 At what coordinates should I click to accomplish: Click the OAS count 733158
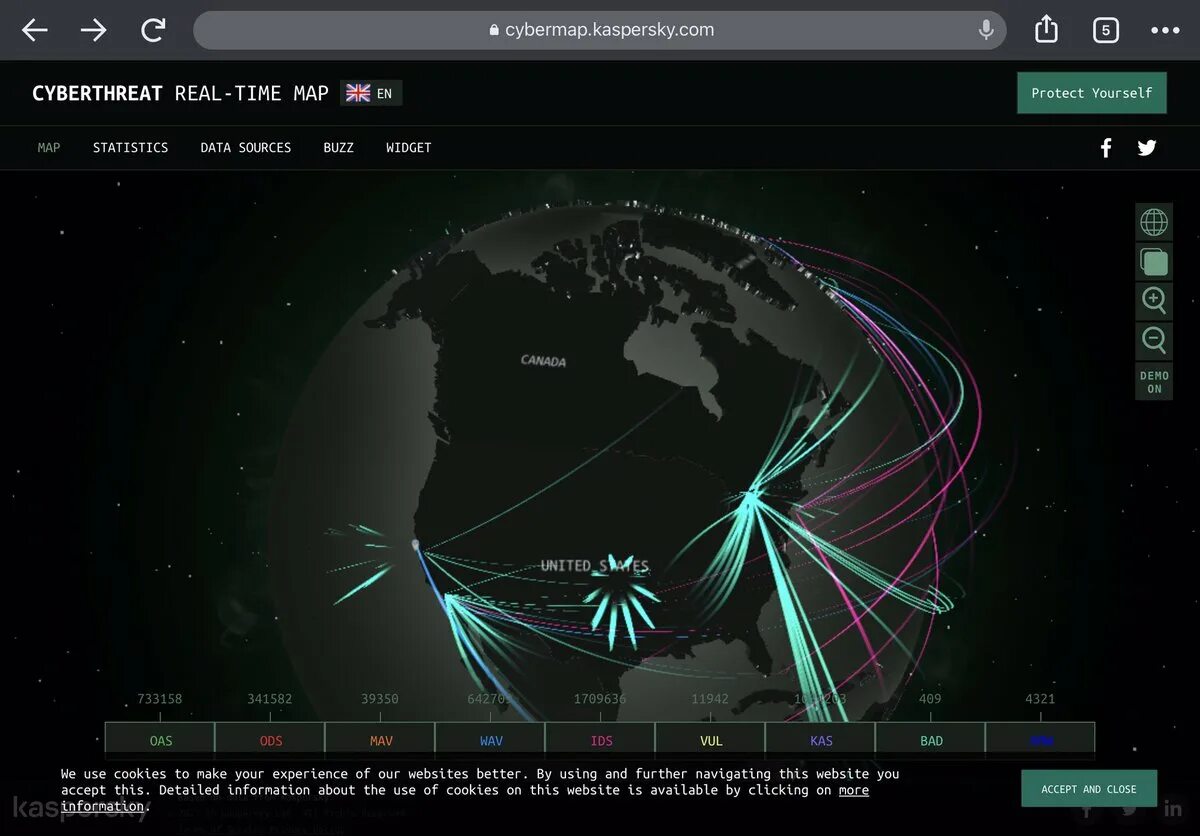tap(160, 699)
